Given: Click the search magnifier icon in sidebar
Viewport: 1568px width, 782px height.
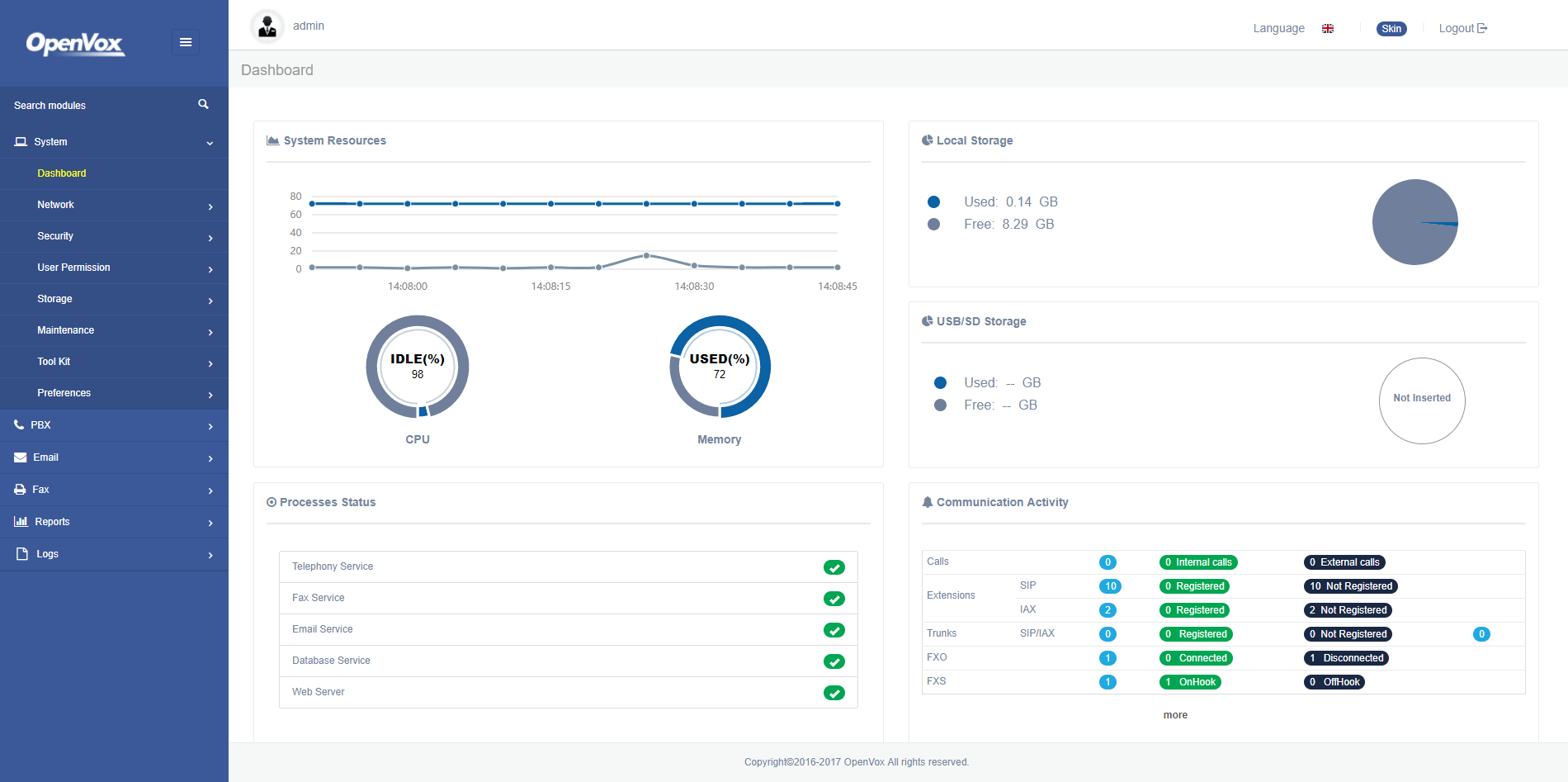Looking at the screenshot, I should pos(203,104).
